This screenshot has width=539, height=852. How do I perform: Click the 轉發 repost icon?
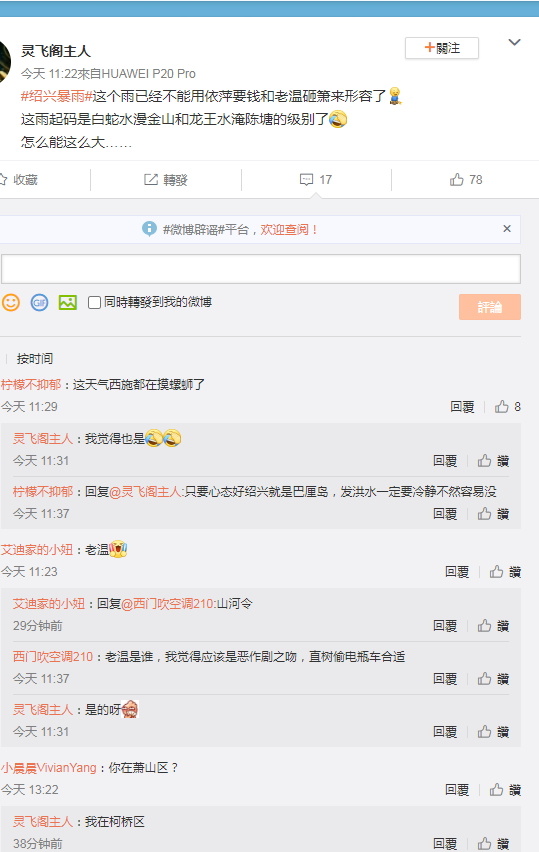point(166,180)
